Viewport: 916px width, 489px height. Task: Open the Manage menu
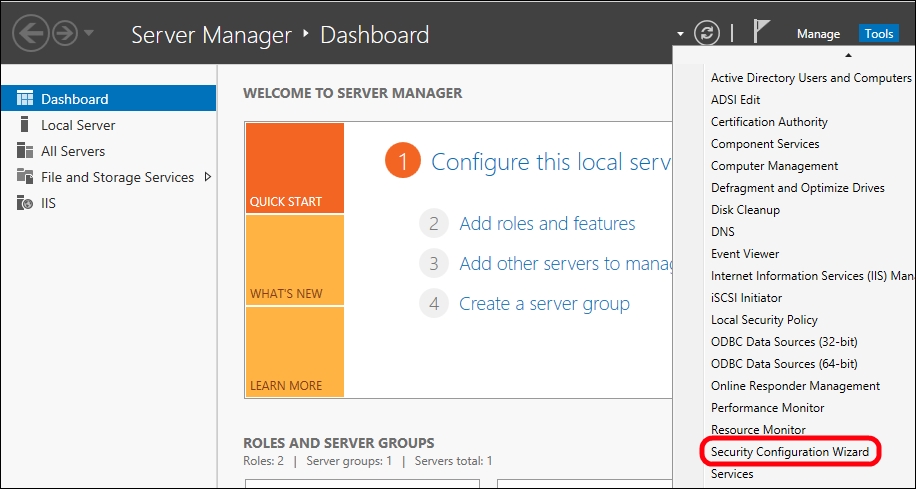pyautogui.click(x=818, y=34)
